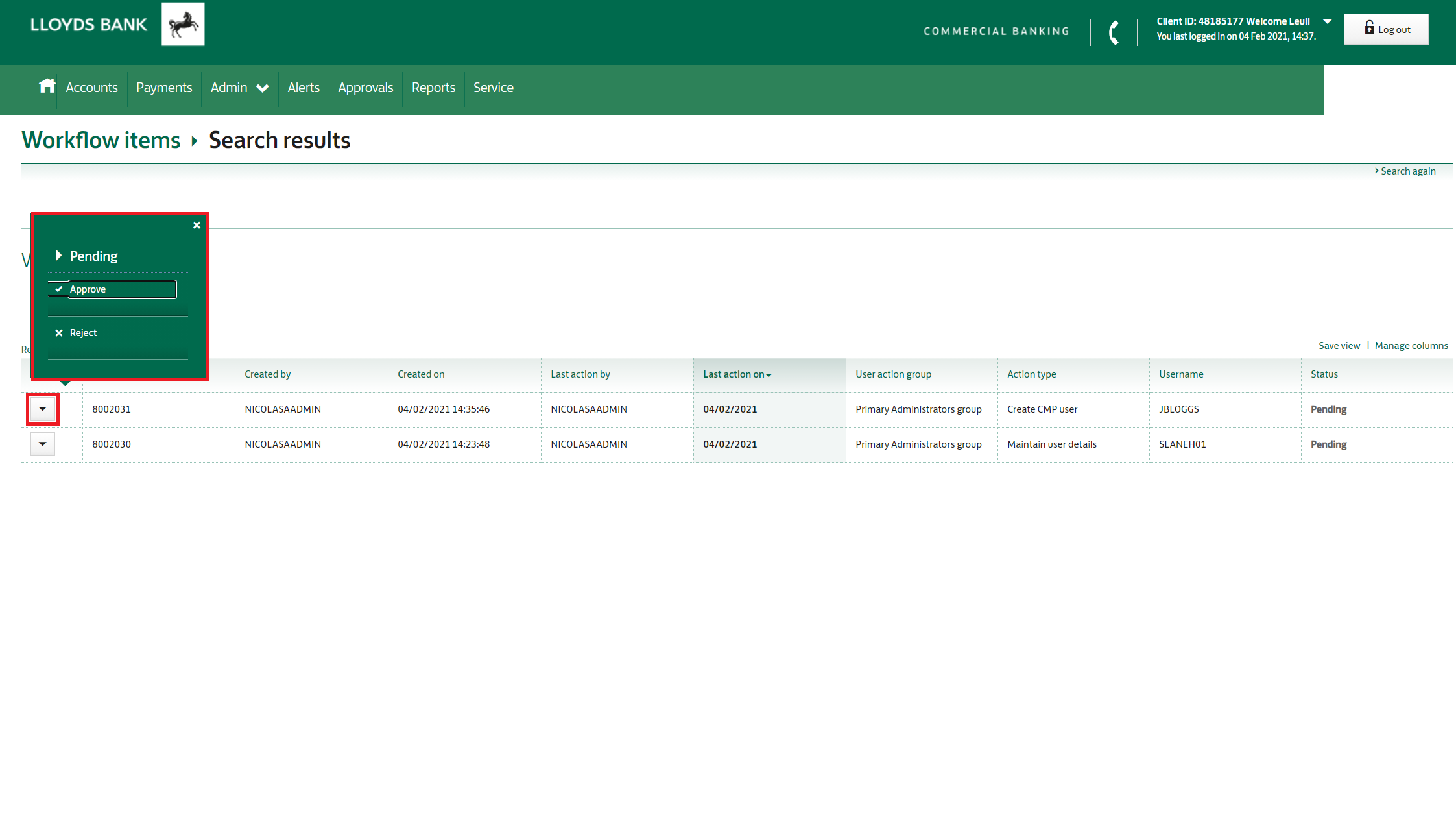The height and width of the screenshot is (837, 1456).
Task: Click workflow ID 8002030
Action: pos(112,444)
